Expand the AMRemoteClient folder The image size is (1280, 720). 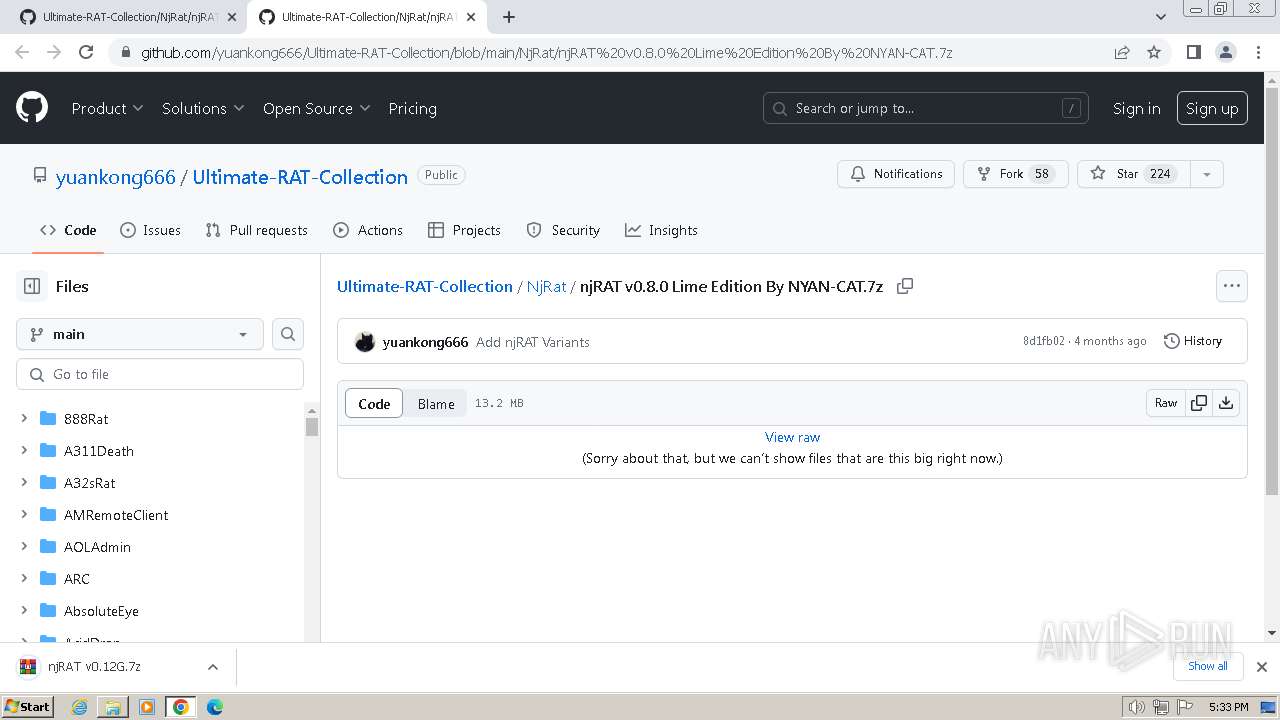(x=24, y=515)
